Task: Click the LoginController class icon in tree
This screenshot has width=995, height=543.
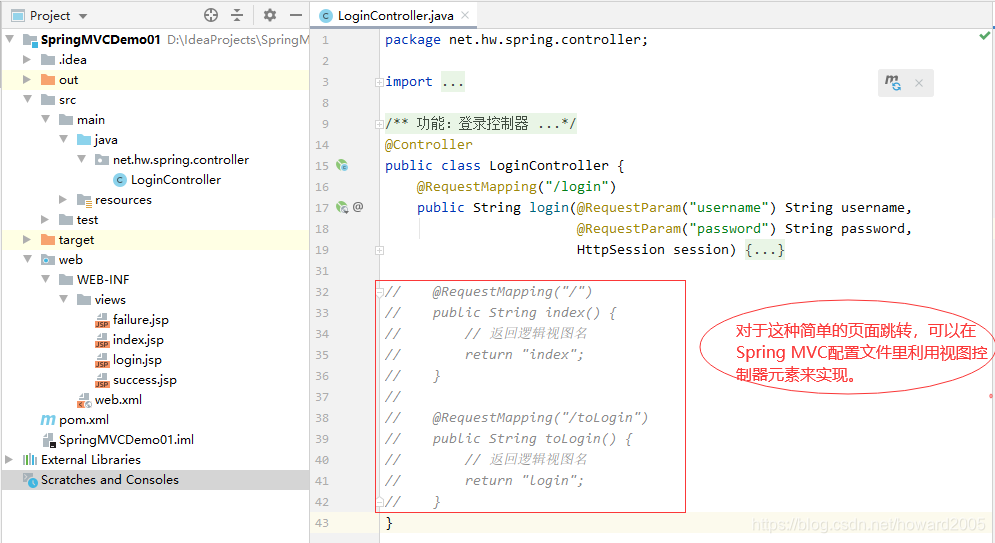Action: click(120, 180)
